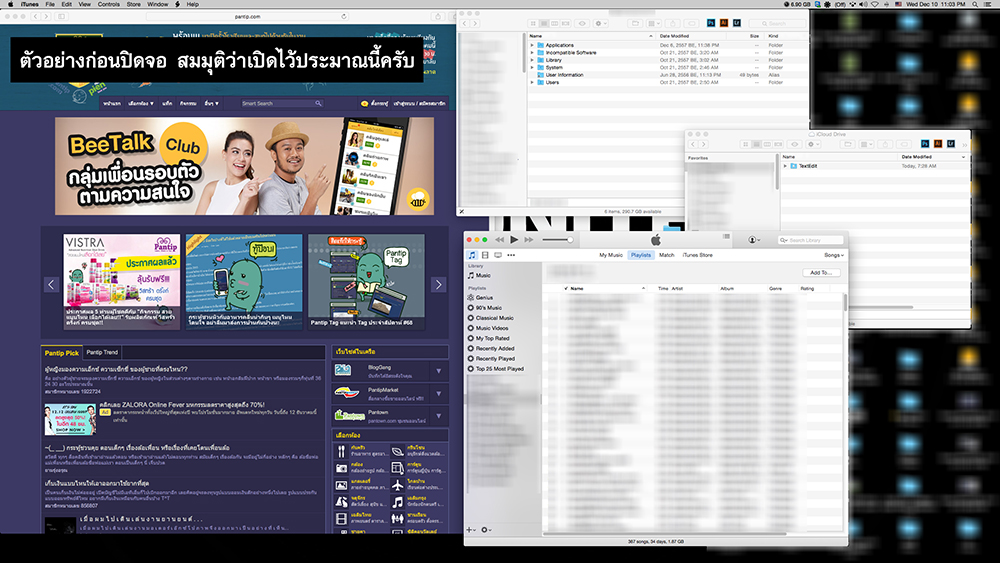The width and height of the screenshot is (1000, 563).
Task: Show next slide in Pantip carousel
Action: [x=438, y=284]
